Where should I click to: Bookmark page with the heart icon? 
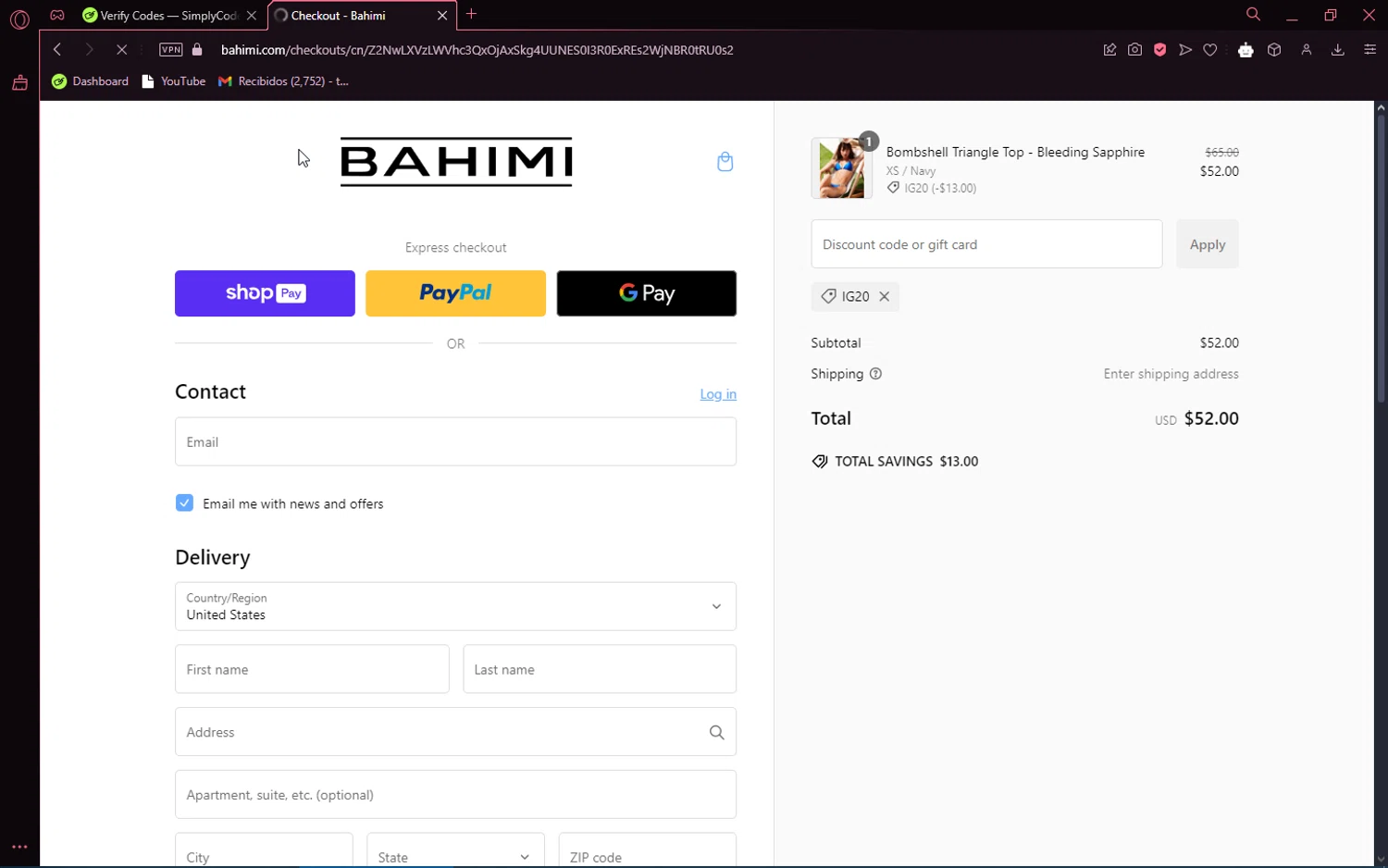(1210, 50)
